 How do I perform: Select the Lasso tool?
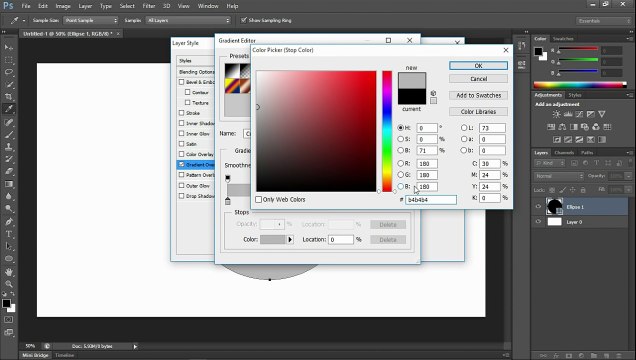coord(9,72)
